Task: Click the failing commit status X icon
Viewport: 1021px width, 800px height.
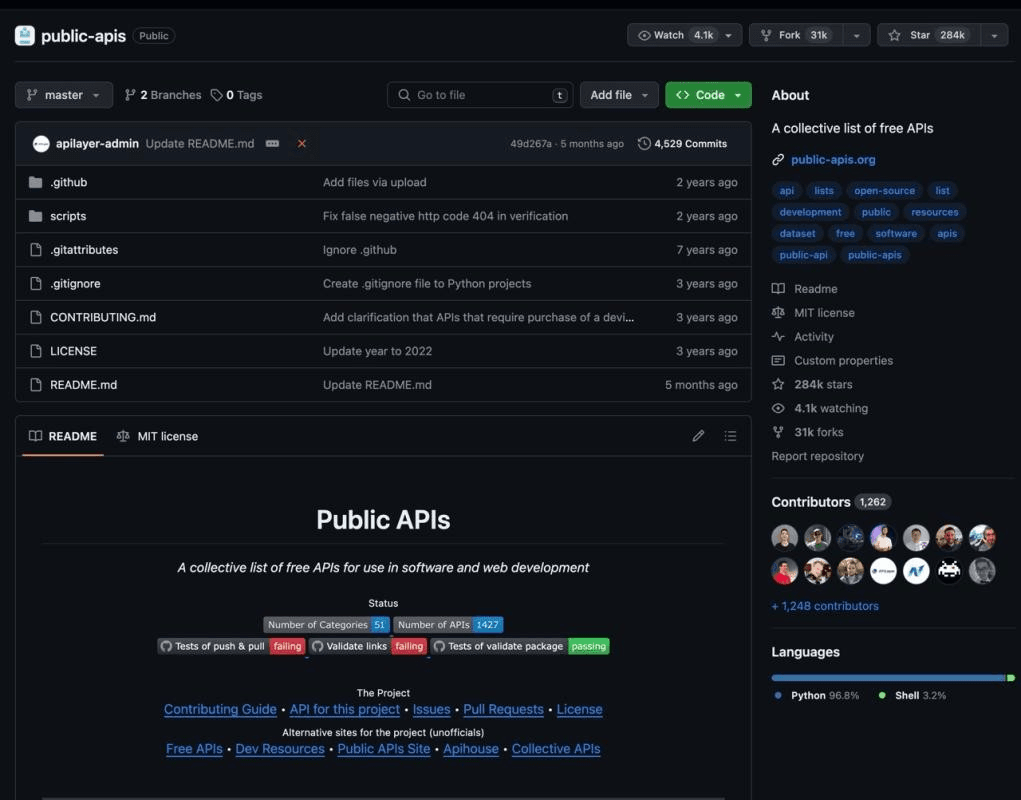Action: [x=302, y=143]
